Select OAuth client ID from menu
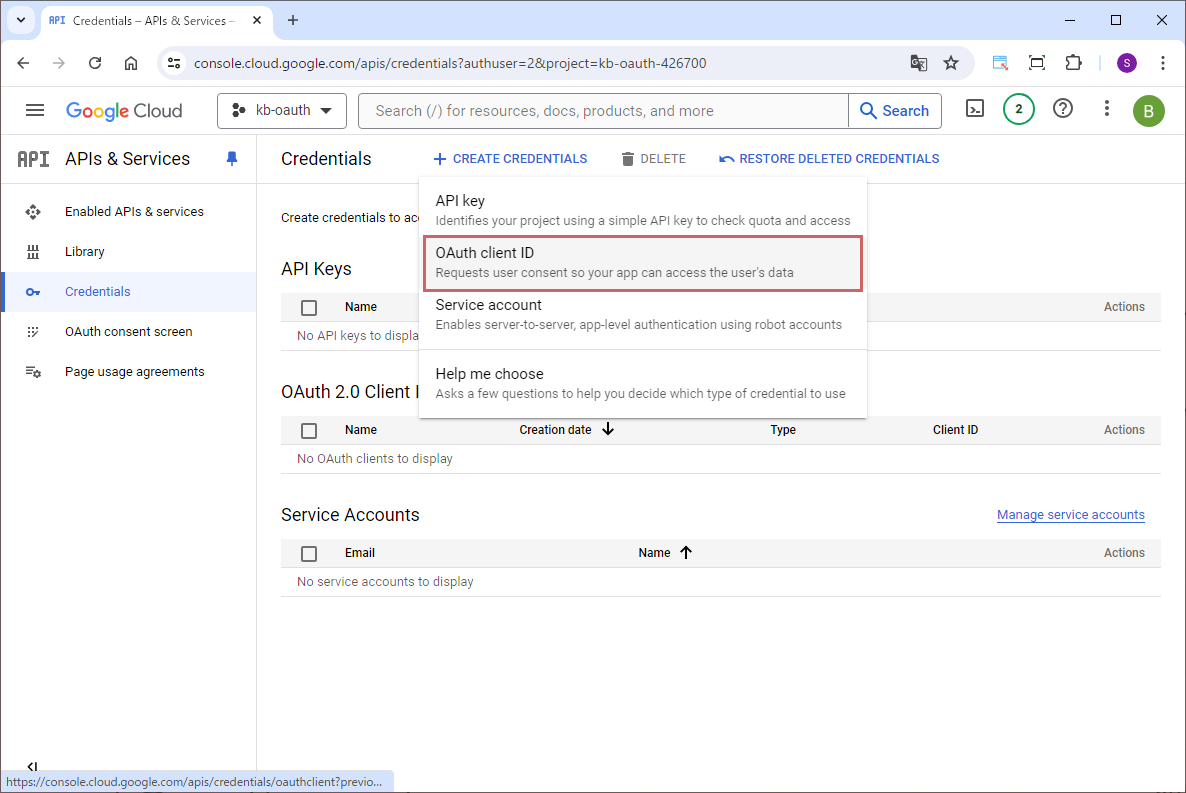1186x793 pixels. (x=642, y=263)
